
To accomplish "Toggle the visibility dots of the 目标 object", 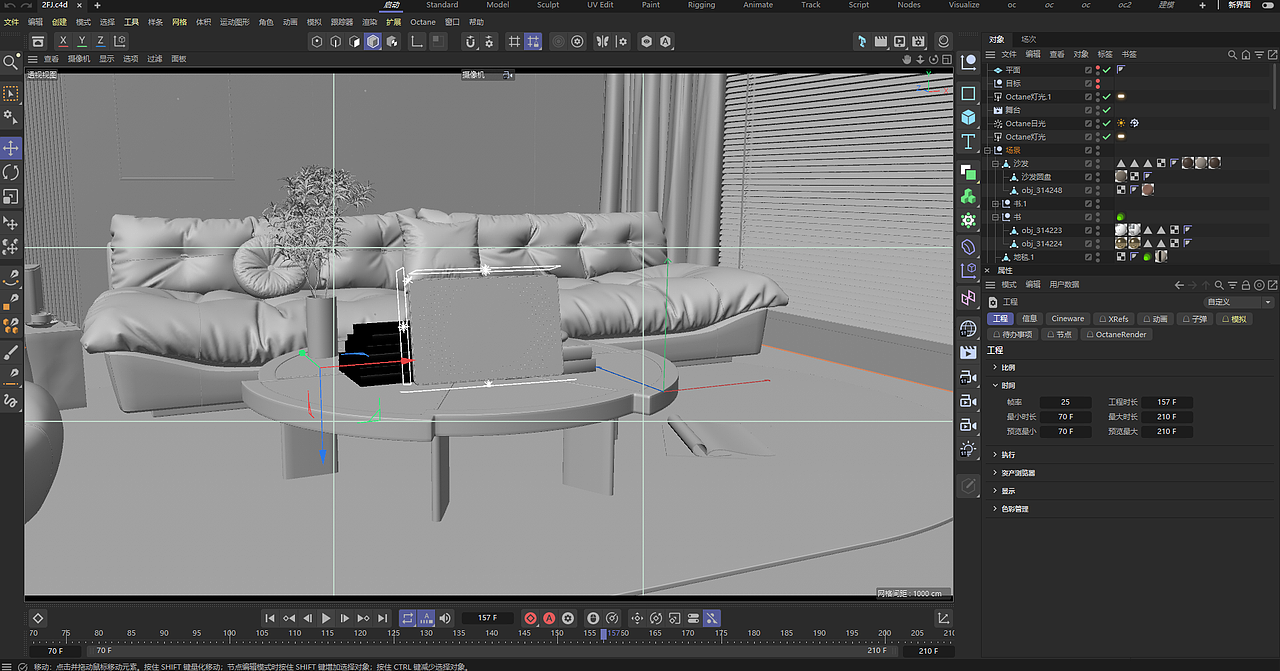I will coord(1098,83).
